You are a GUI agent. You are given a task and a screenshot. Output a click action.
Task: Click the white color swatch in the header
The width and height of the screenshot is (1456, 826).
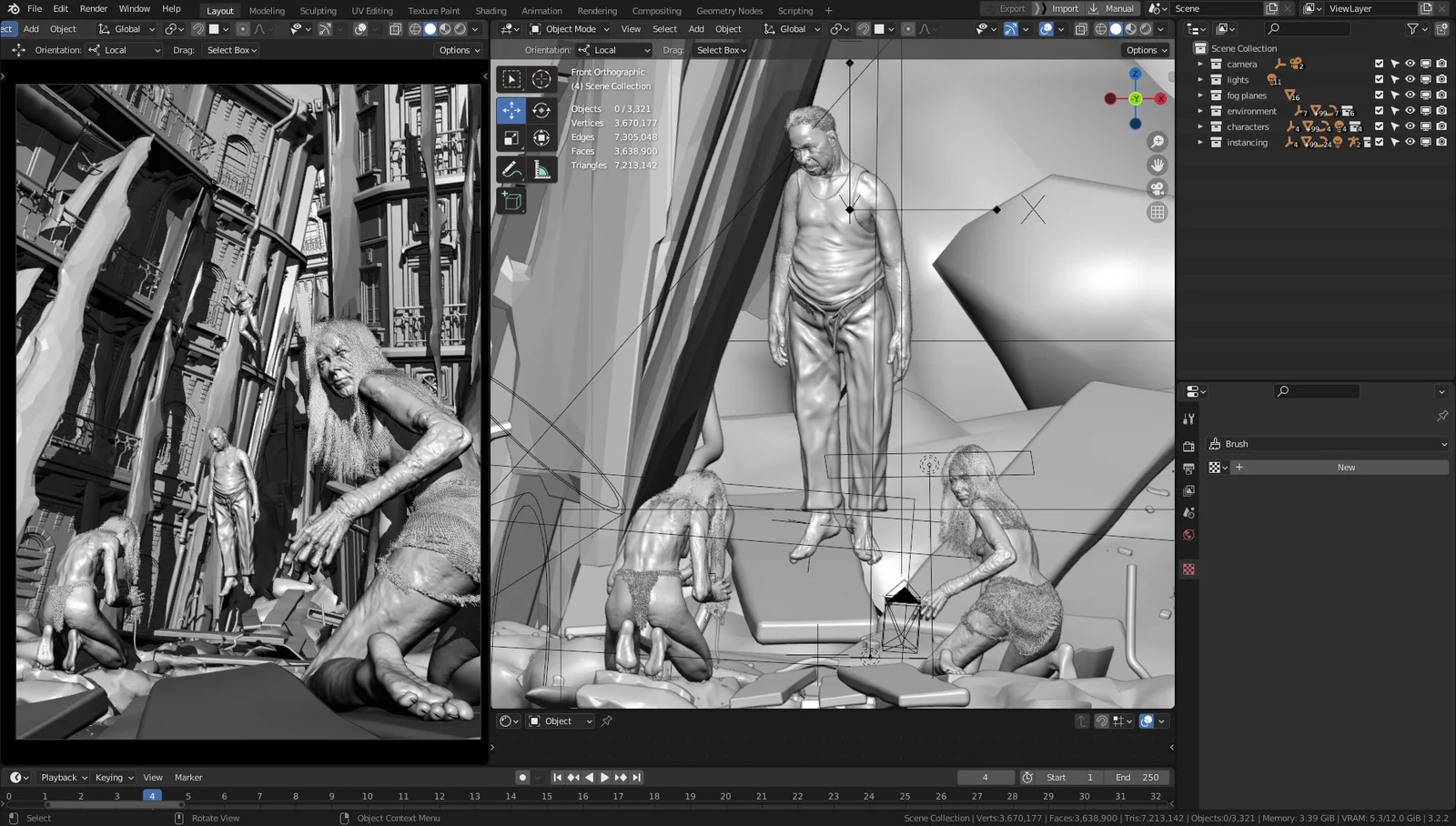tap(877, 28)
